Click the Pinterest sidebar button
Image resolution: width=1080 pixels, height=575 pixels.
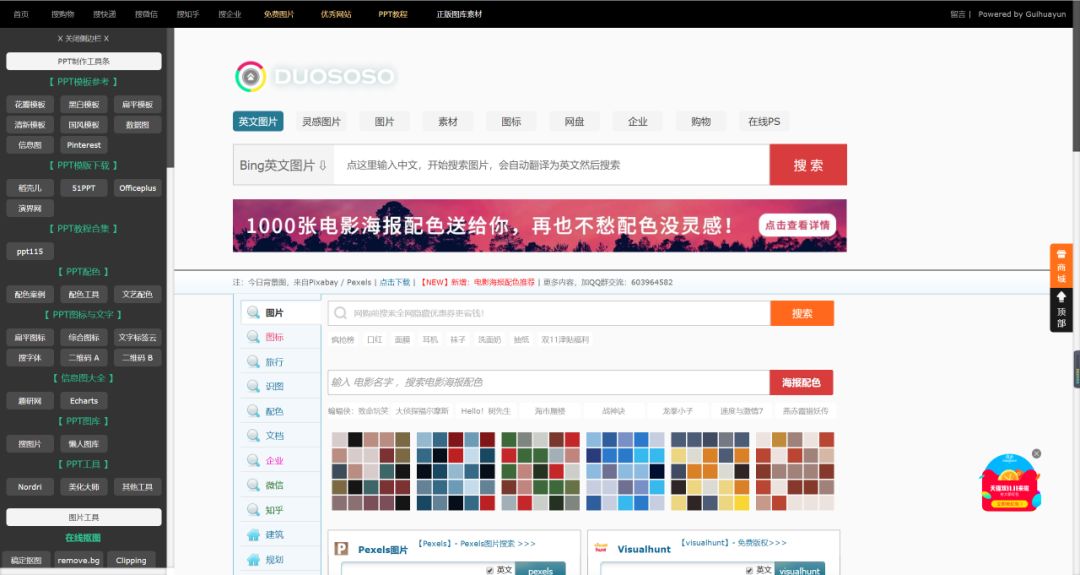click(x=84, y=145)
